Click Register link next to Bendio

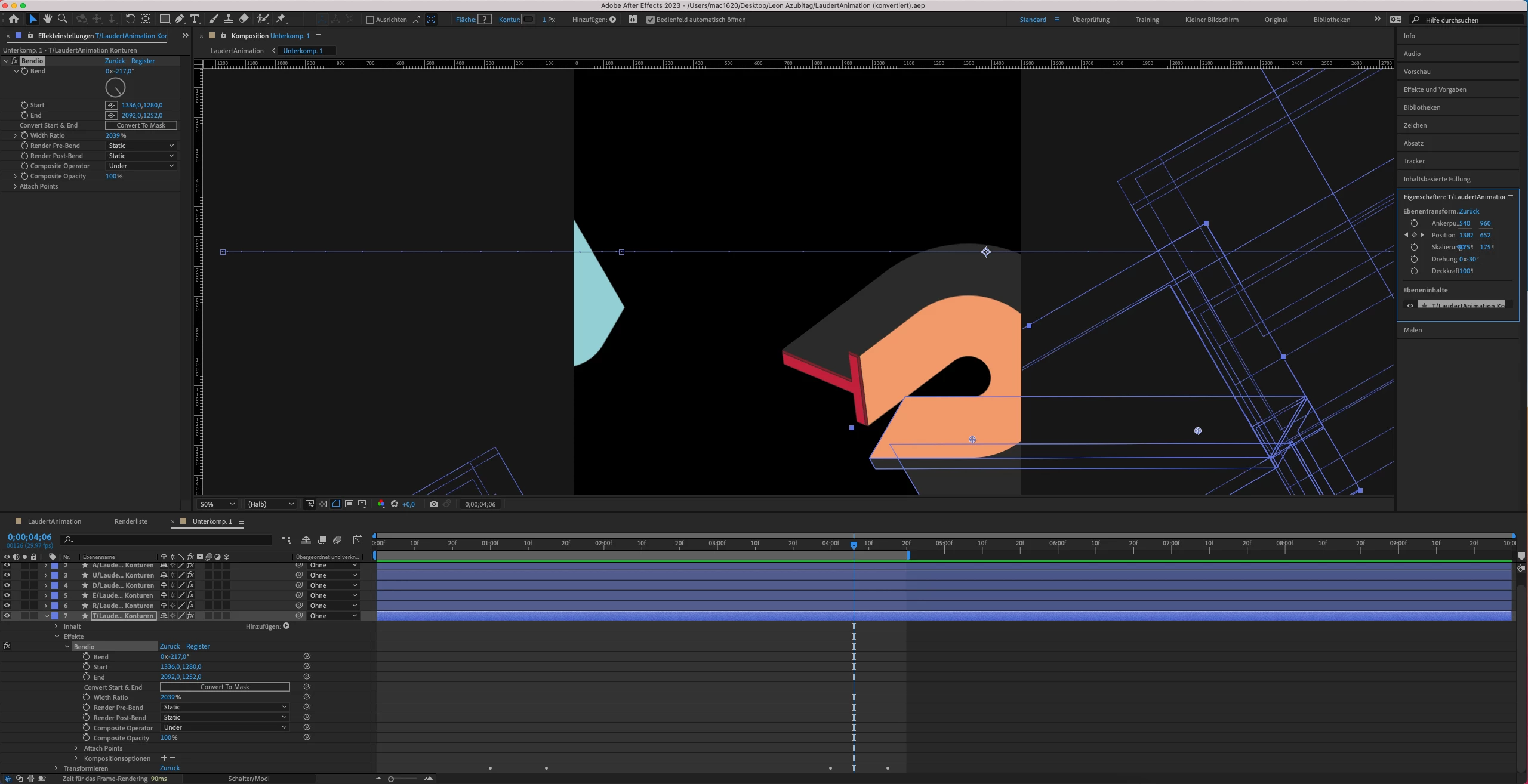click(x=143, y=61)
